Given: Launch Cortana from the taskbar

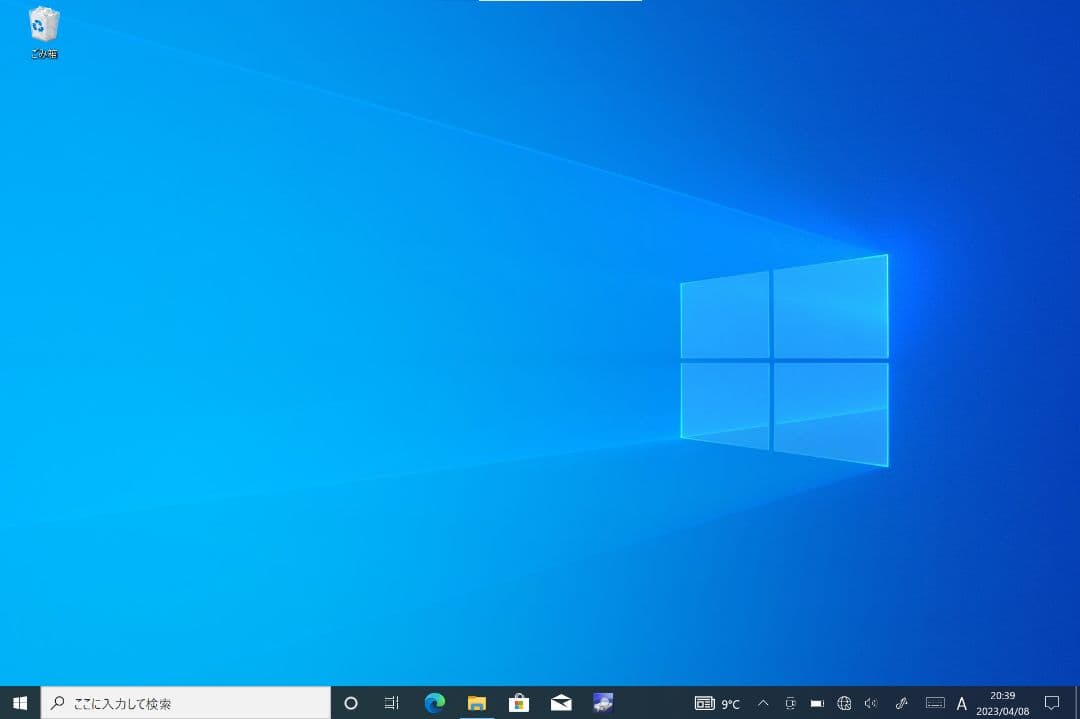Looking at the screenshot, I should pos(350,703).
